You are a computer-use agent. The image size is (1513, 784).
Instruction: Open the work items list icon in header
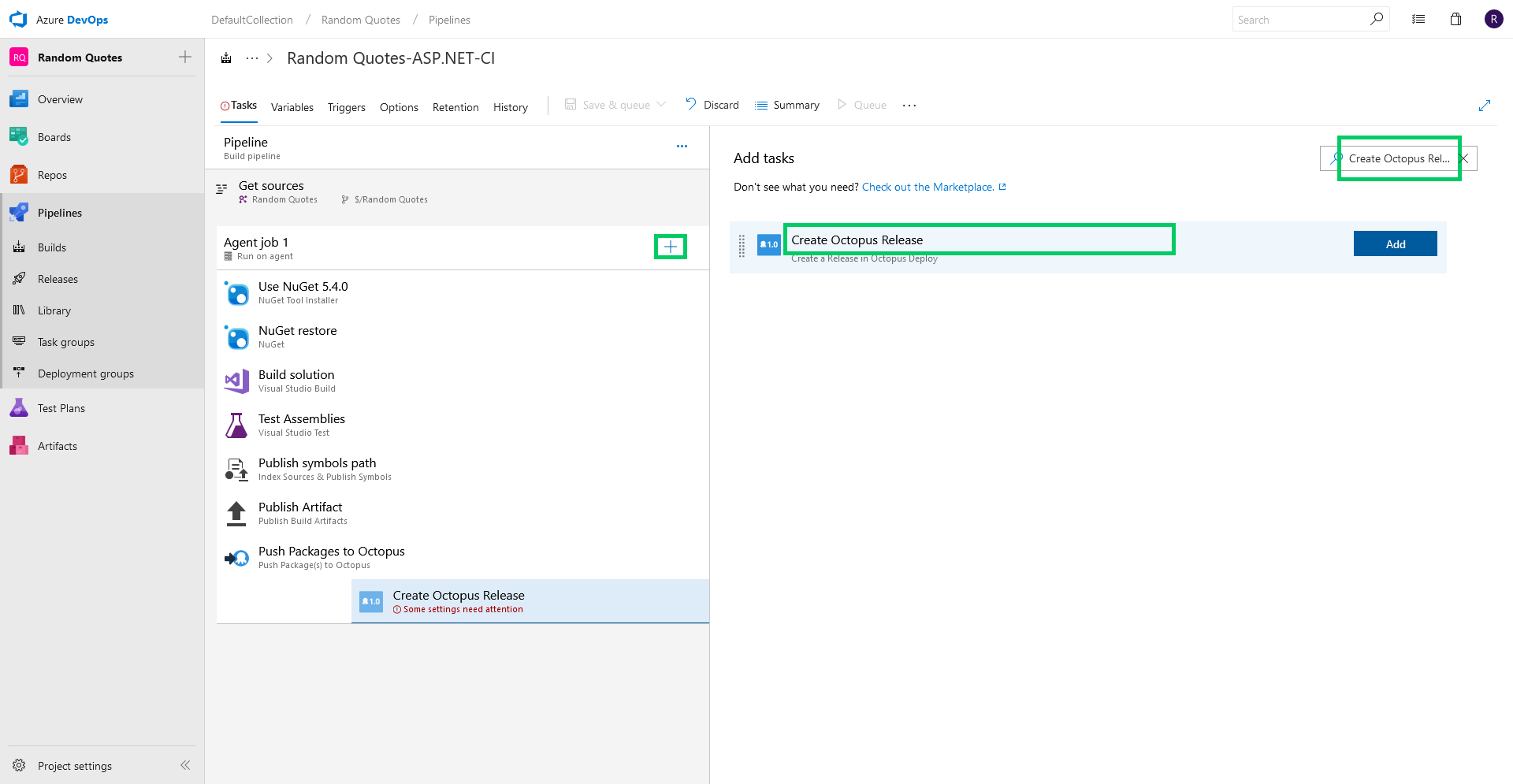click(x=1418, y=20)
